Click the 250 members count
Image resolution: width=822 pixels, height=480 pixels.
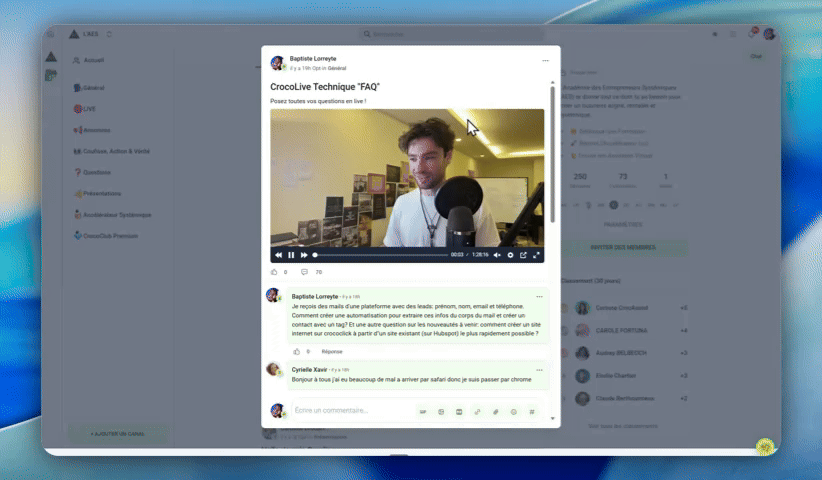tap(580, 177)
